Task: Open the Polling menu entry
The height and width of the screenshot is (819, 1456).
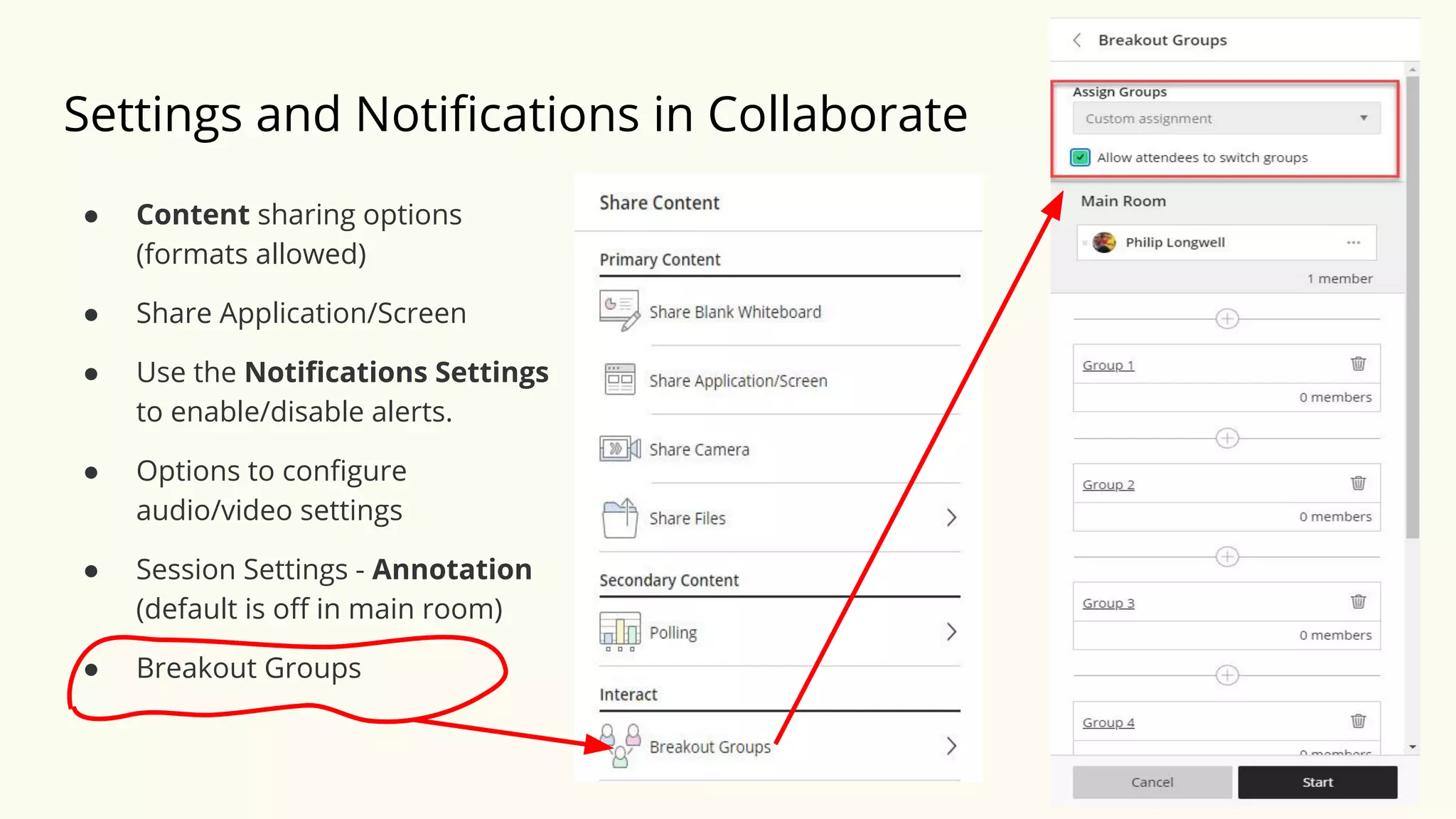Action: 673,633
